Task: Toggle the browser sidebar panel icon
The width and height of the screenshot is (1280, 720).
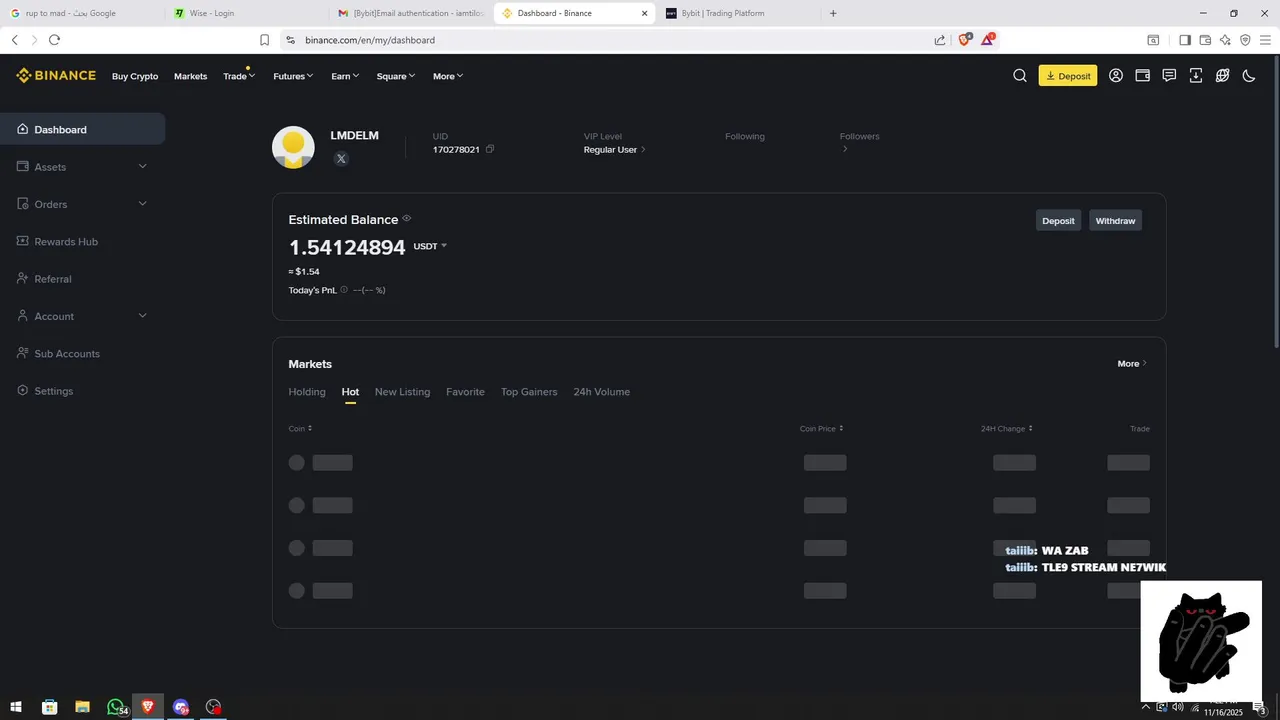Action: pyautogui.click(x=1185, y=40)
